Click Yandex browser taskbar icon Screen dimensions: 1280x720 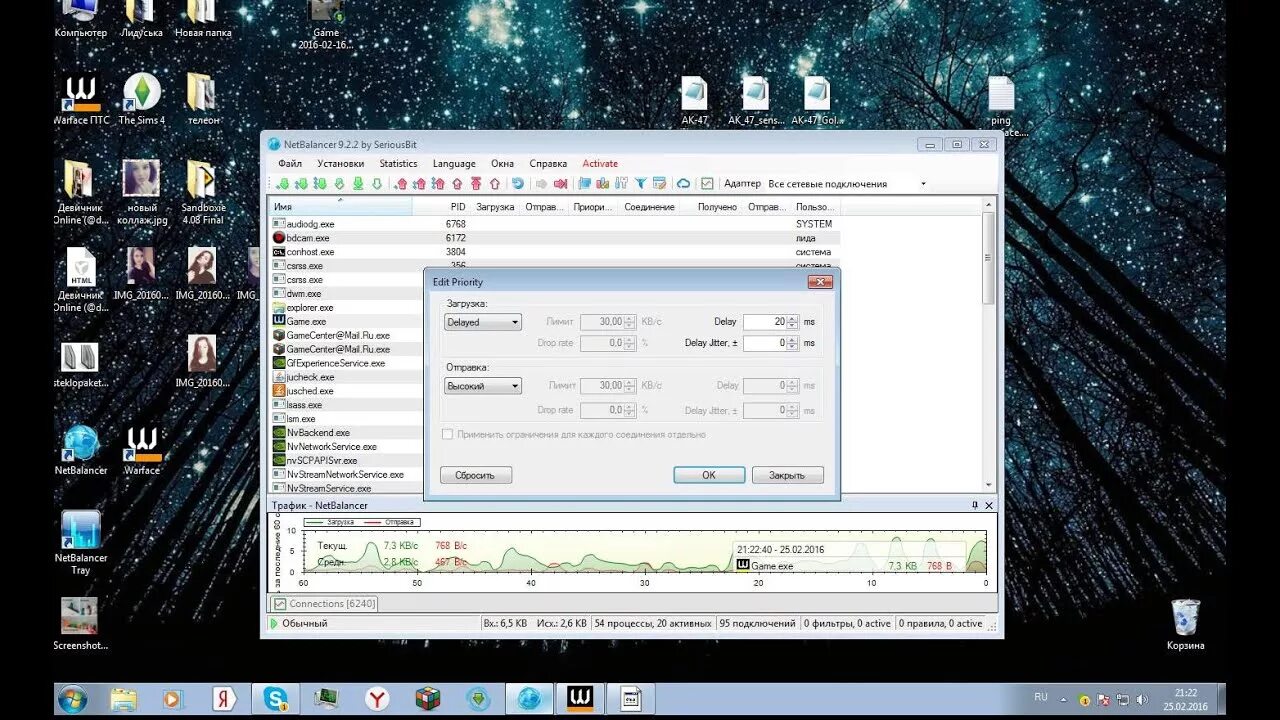pyautogui.click(x=377, y=698)
